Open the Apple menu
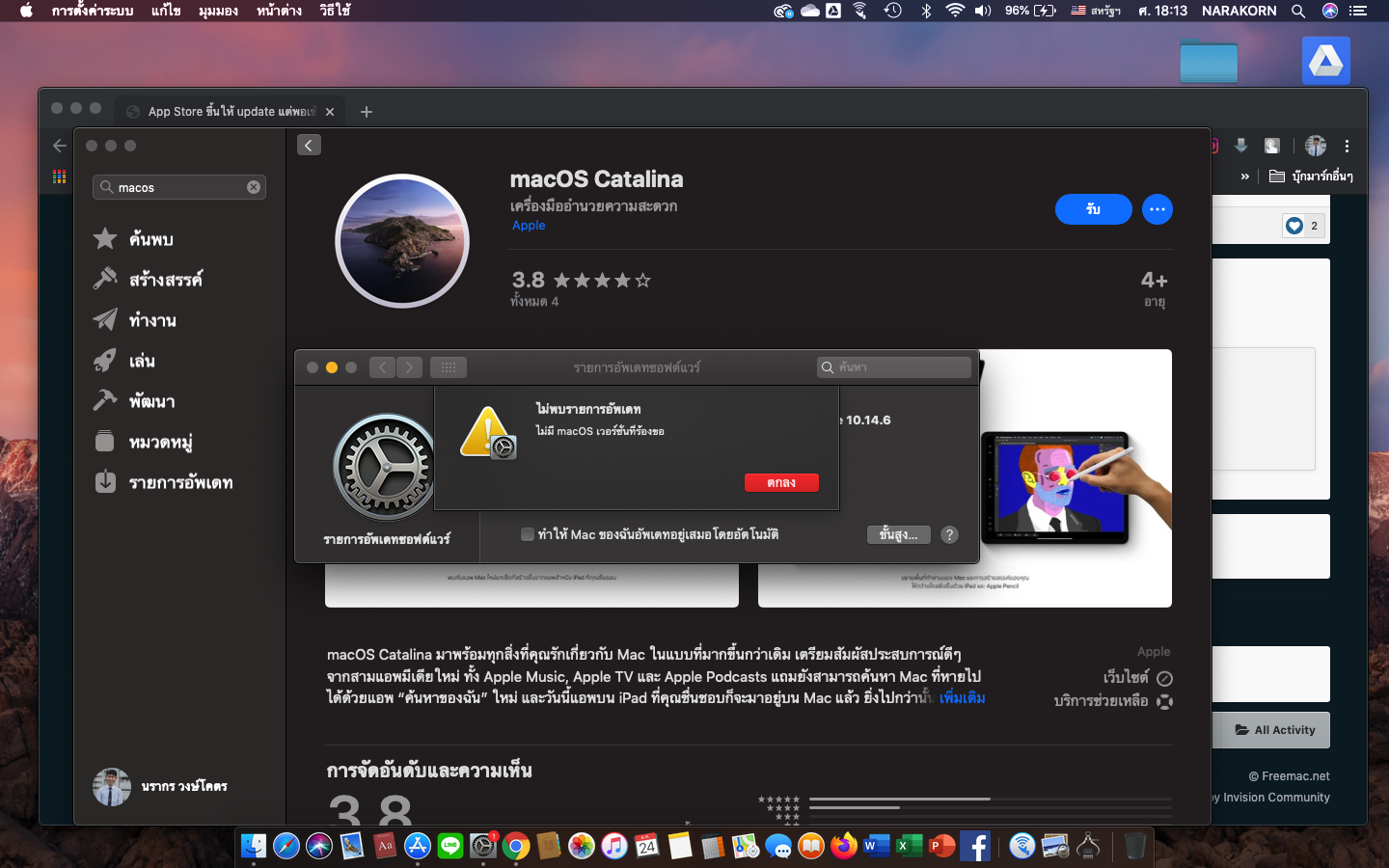Screen dimensions: 1389x868 tap(26, 11)
